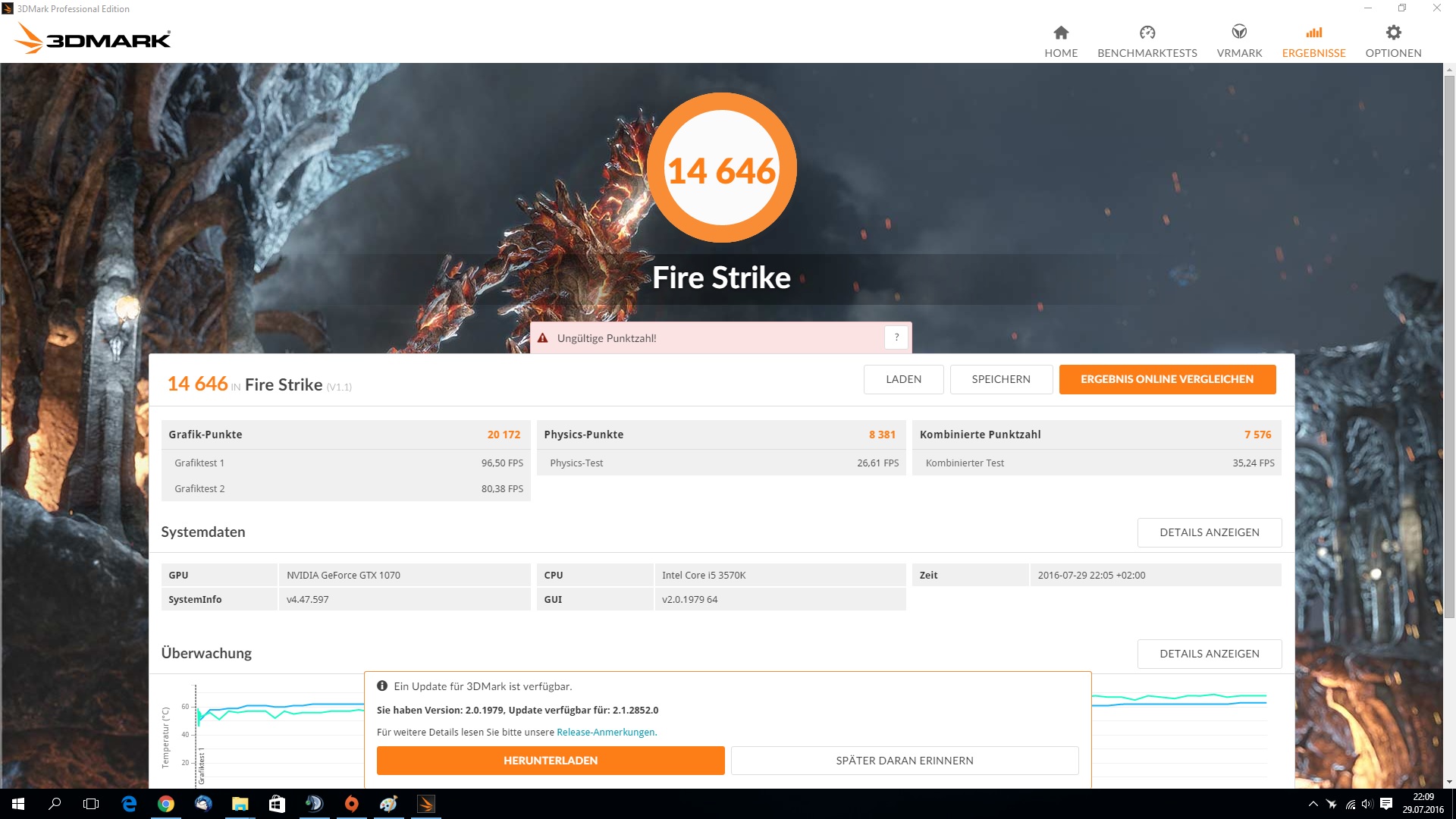Click the vertical scrollbar down arrow
This screenshot has height=819, width=1456.
1449,782
